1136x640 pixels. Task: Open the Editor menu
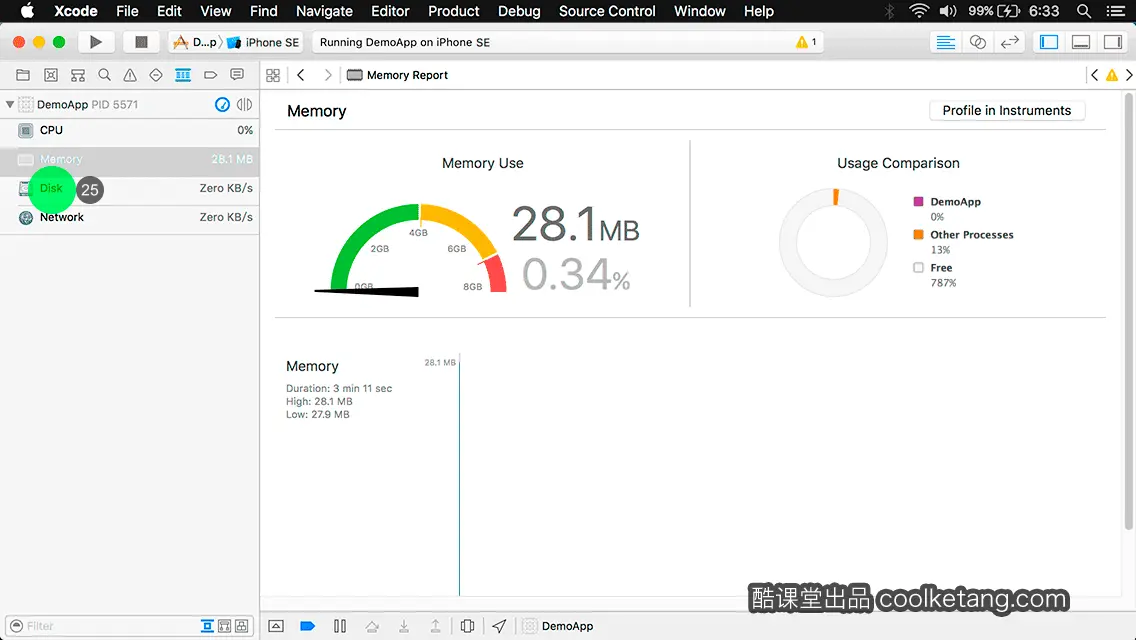(x=390, y=11)
